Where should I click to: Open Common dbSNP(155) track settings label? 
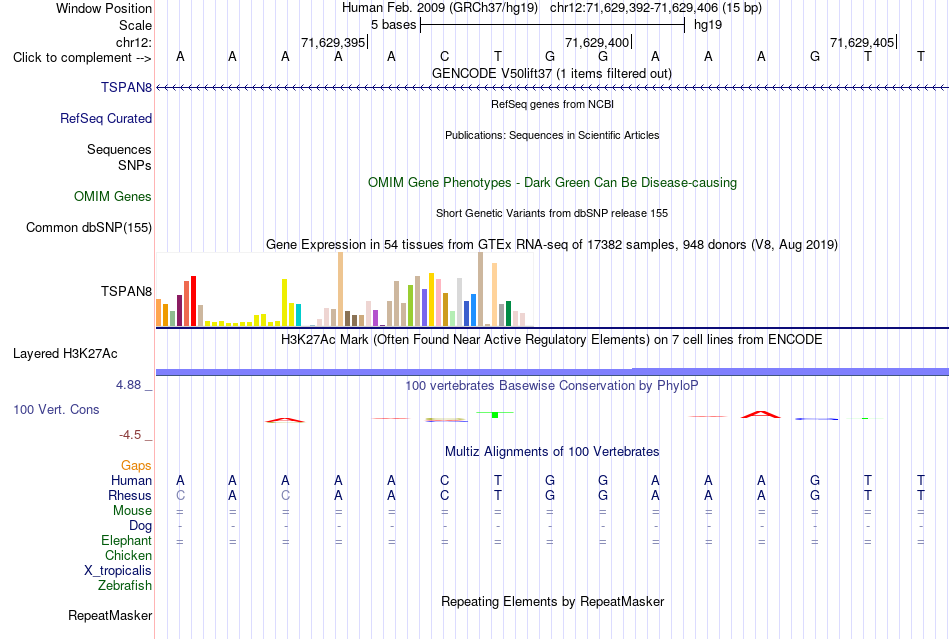pos(89,227)
